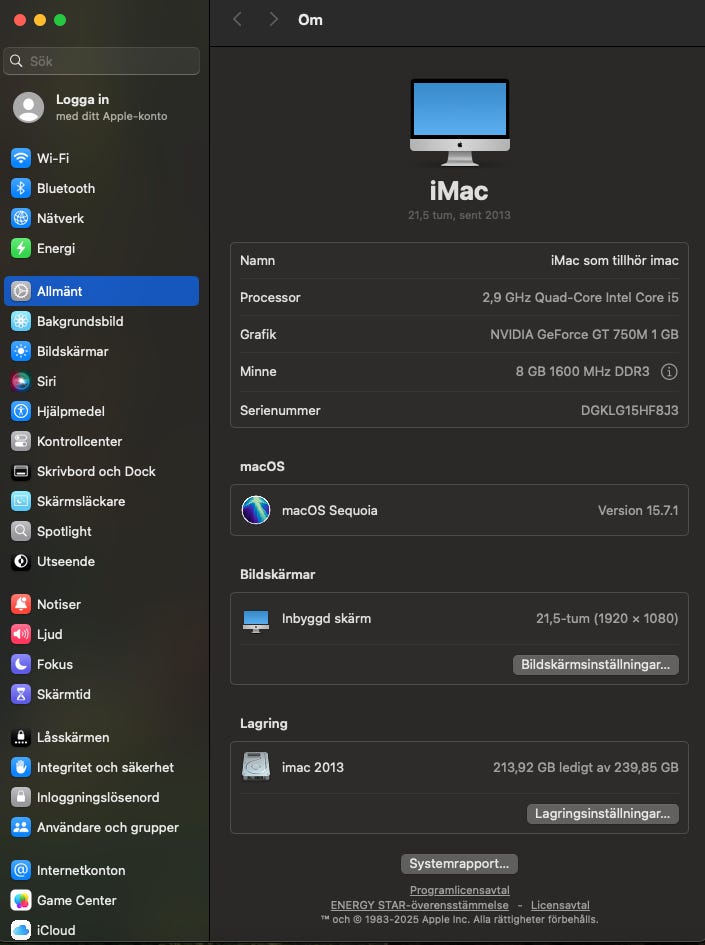
Task: Open the Programlicensavtal link
Action: coord(459,890)
